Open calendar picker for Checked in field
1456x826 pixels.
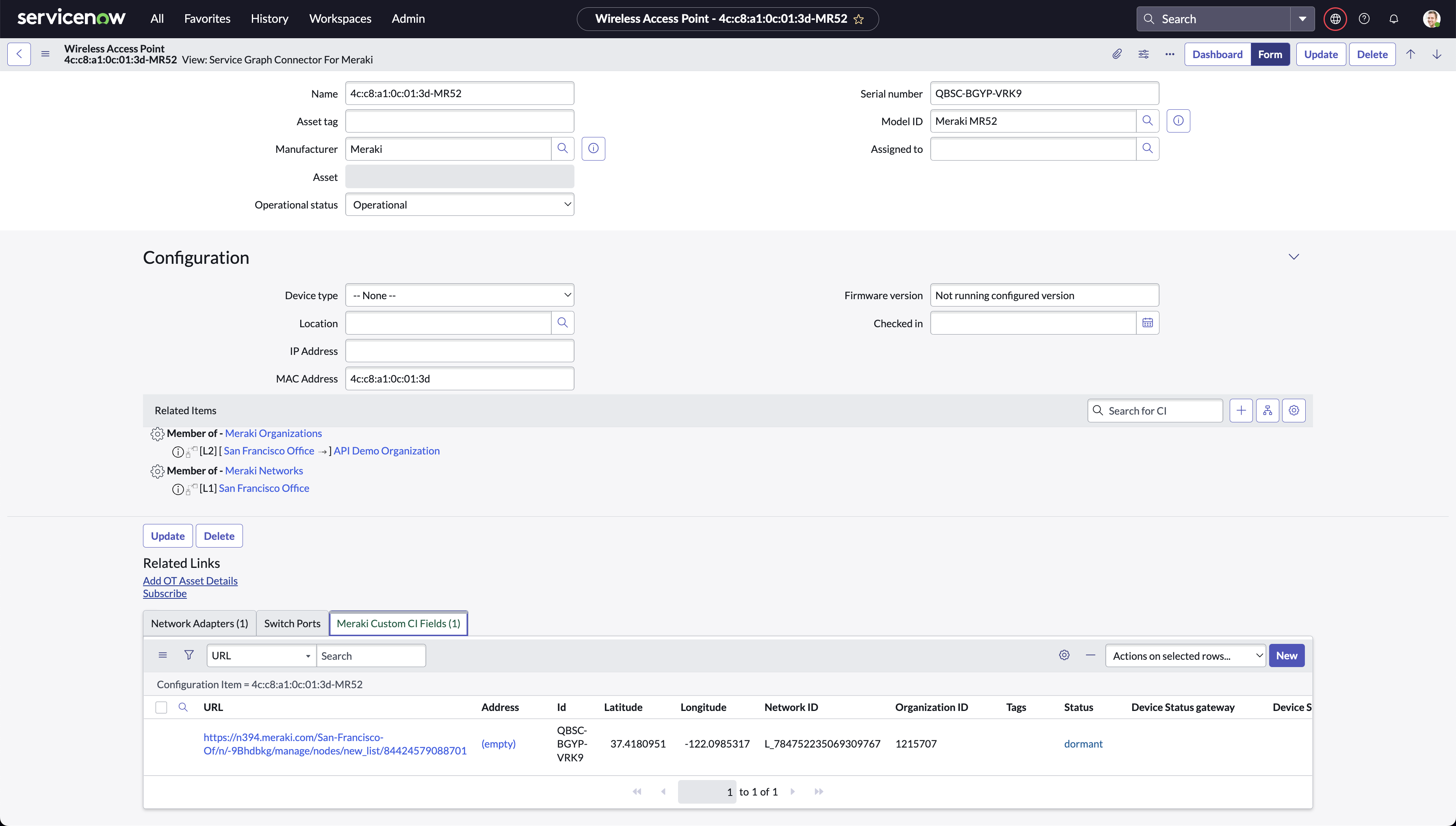point(1148,322)
